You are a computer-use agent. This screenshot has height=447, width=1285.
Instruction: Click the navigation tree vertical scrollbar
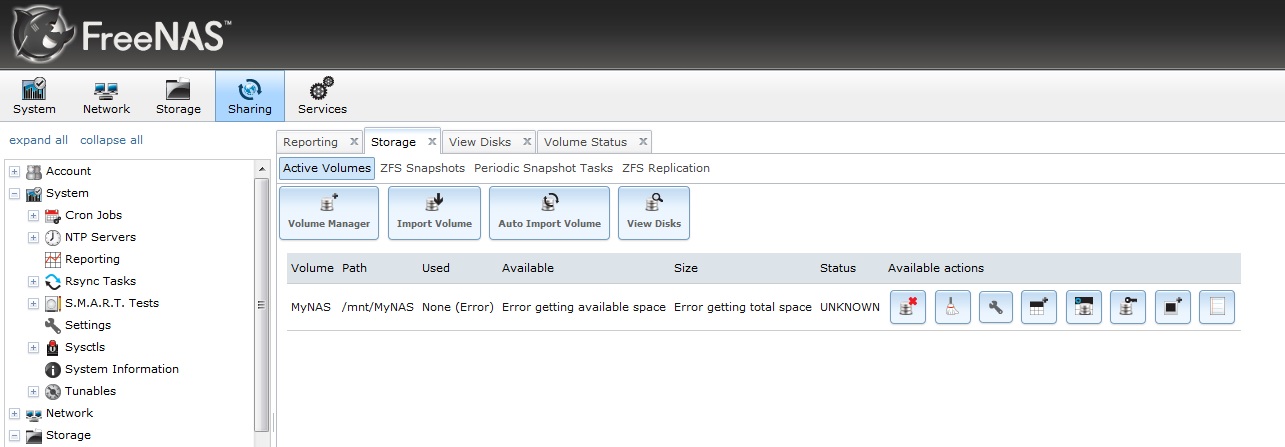tap(262, 303)
